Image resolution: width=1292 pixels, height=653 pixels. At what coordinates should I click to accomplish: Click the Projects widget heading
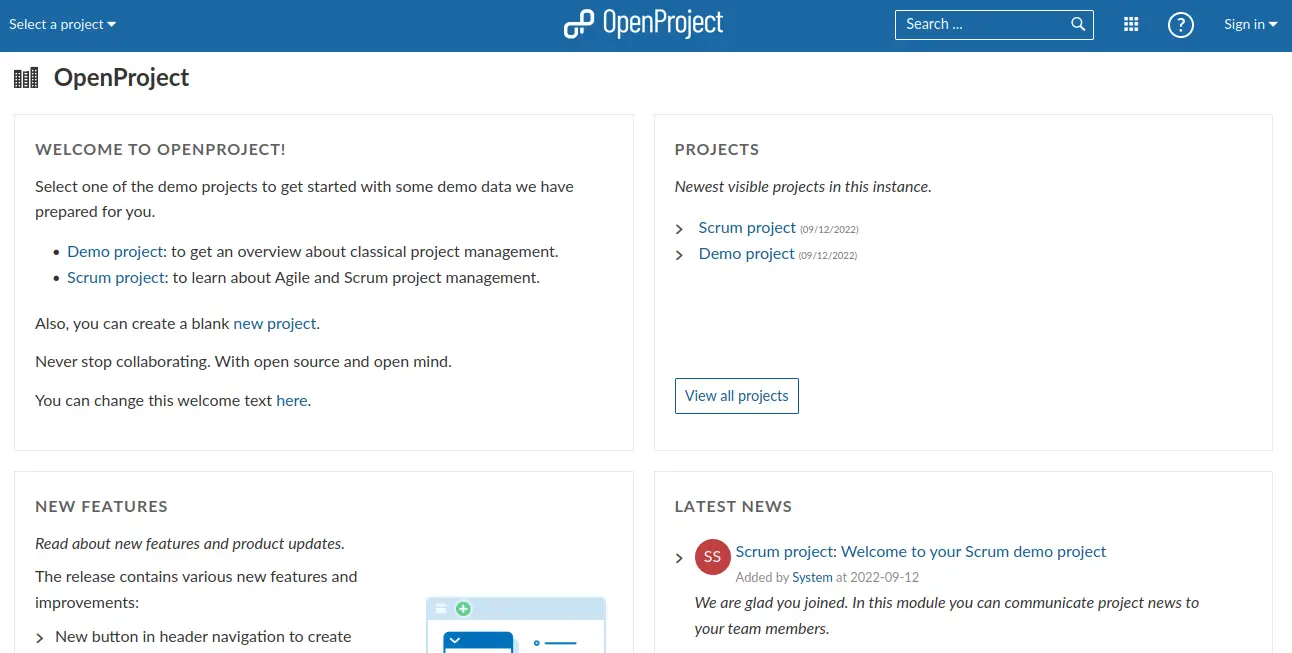(717, 150)
